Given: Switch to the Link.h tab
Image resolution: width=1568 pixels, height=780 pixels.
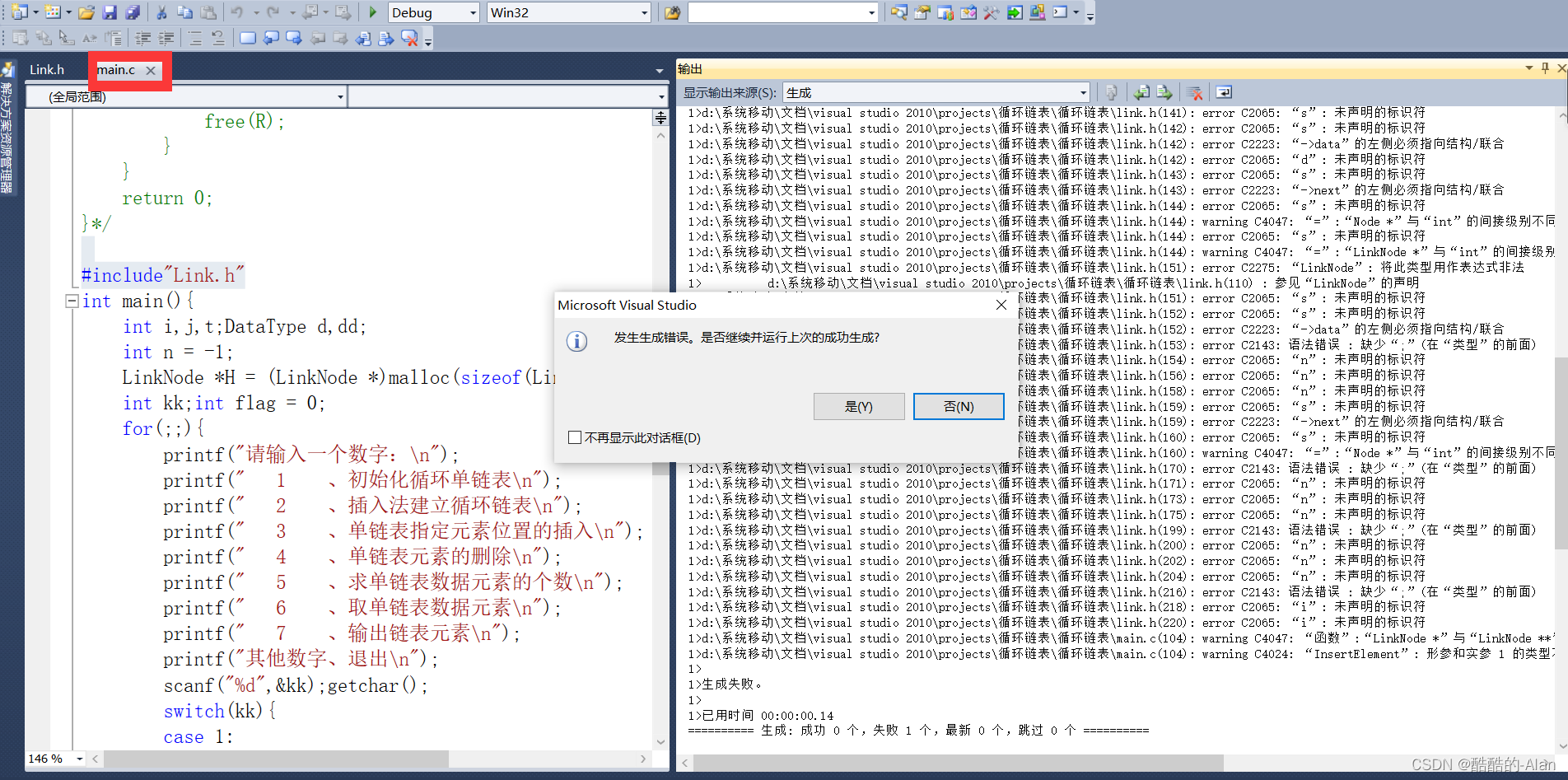Looking at the screenshot, I should click(47, 70).
